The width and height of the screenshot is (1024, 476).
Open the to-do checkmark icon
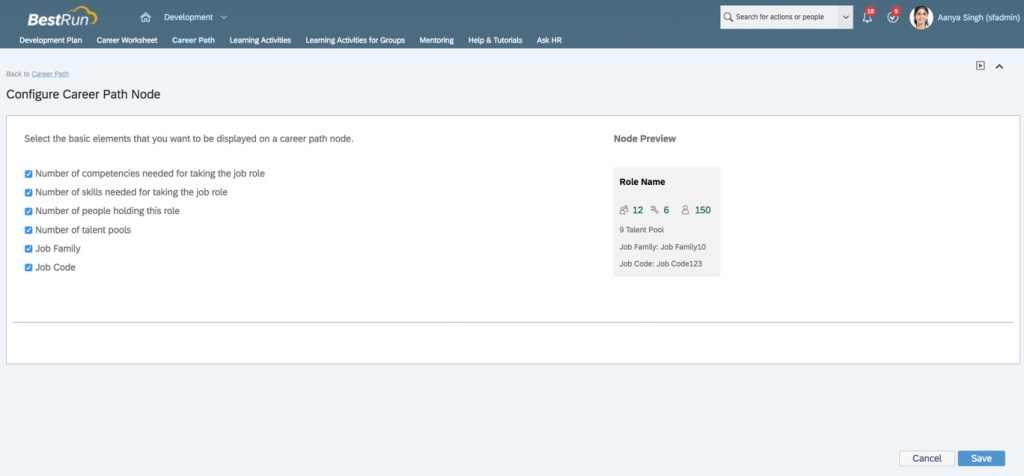coord(892,17)
